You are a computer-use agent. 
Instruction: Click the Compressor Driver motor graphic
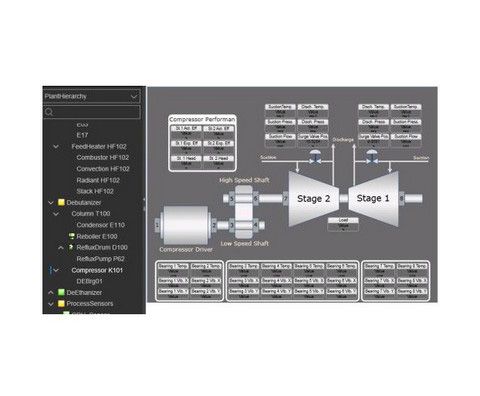click(185, 225)
